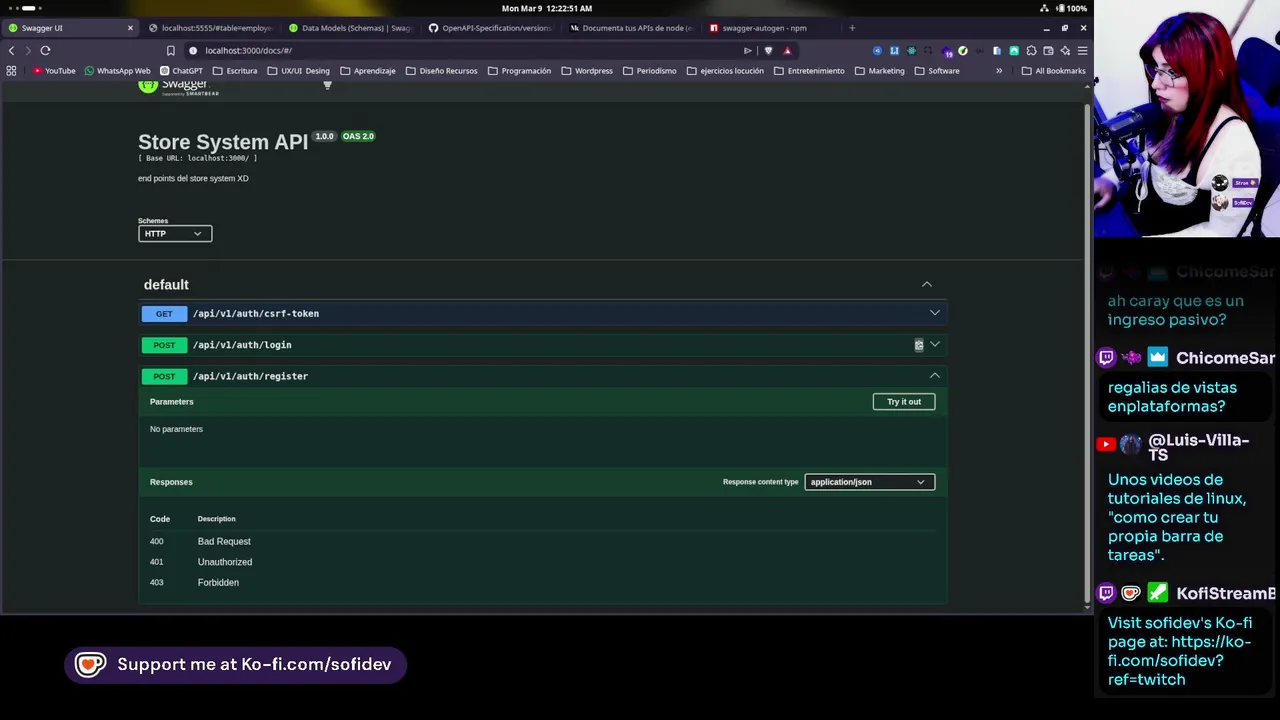This screenshot has width=1280, height=720.
Task: Click the browser back arrow
Action: 11,50
